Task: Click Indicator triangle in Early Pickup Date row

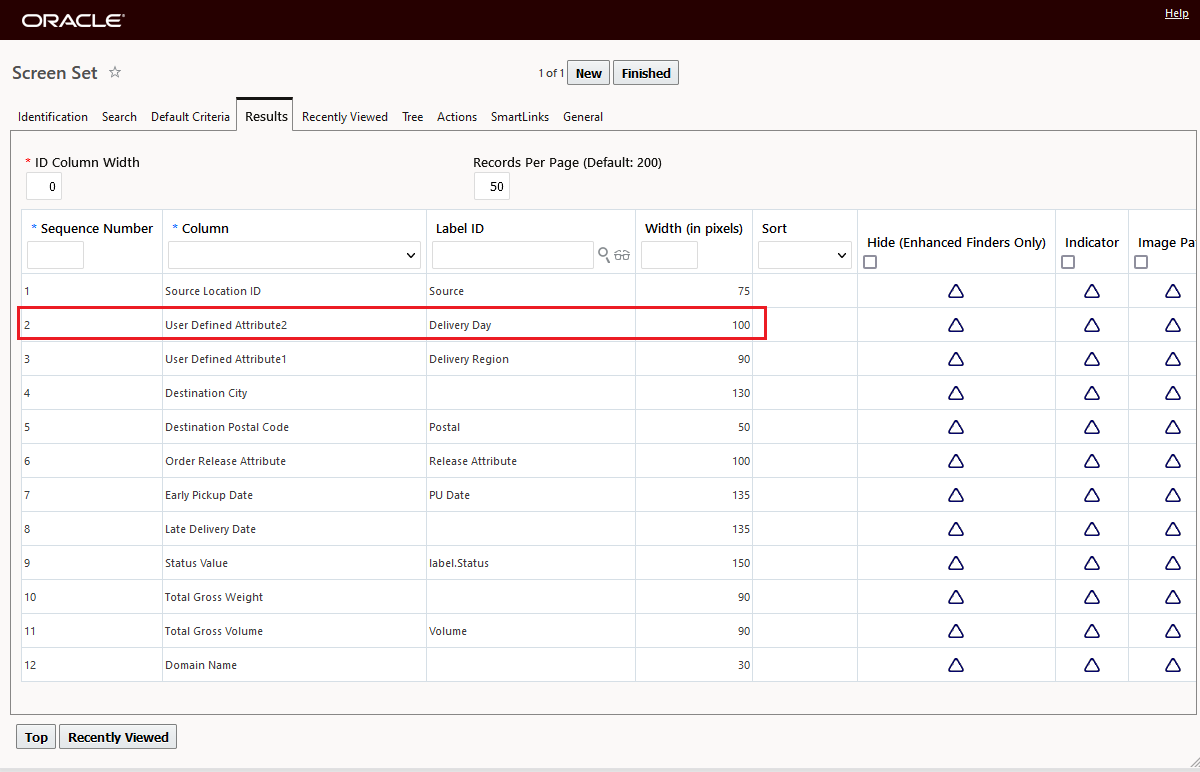Action: pyautogui.click(x=1092, y=495)
